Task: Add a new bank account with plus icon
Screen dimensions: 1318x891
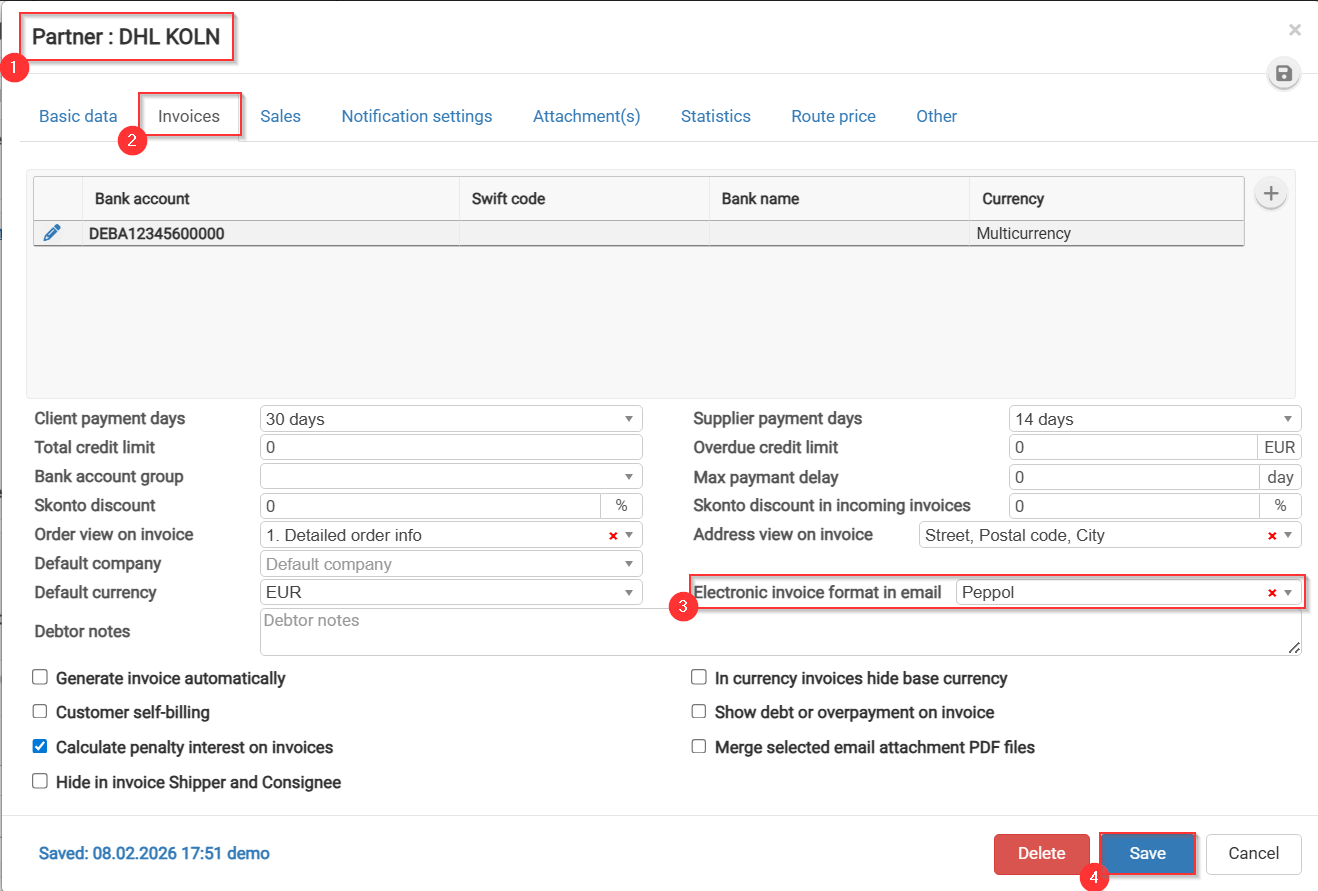Action: click(x=1270, y=194)
